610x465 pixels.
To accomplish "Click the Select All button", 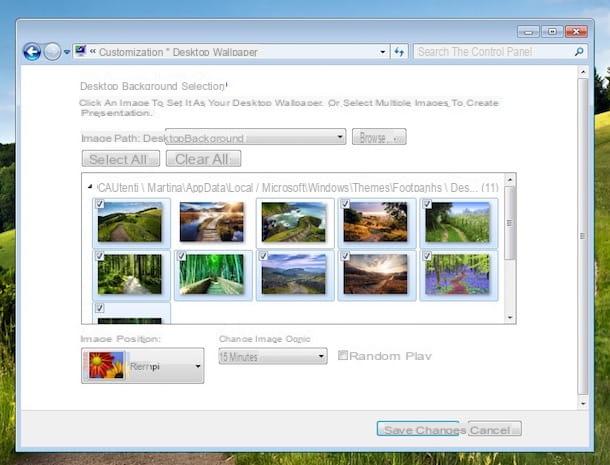I will [x=121, y=159].
